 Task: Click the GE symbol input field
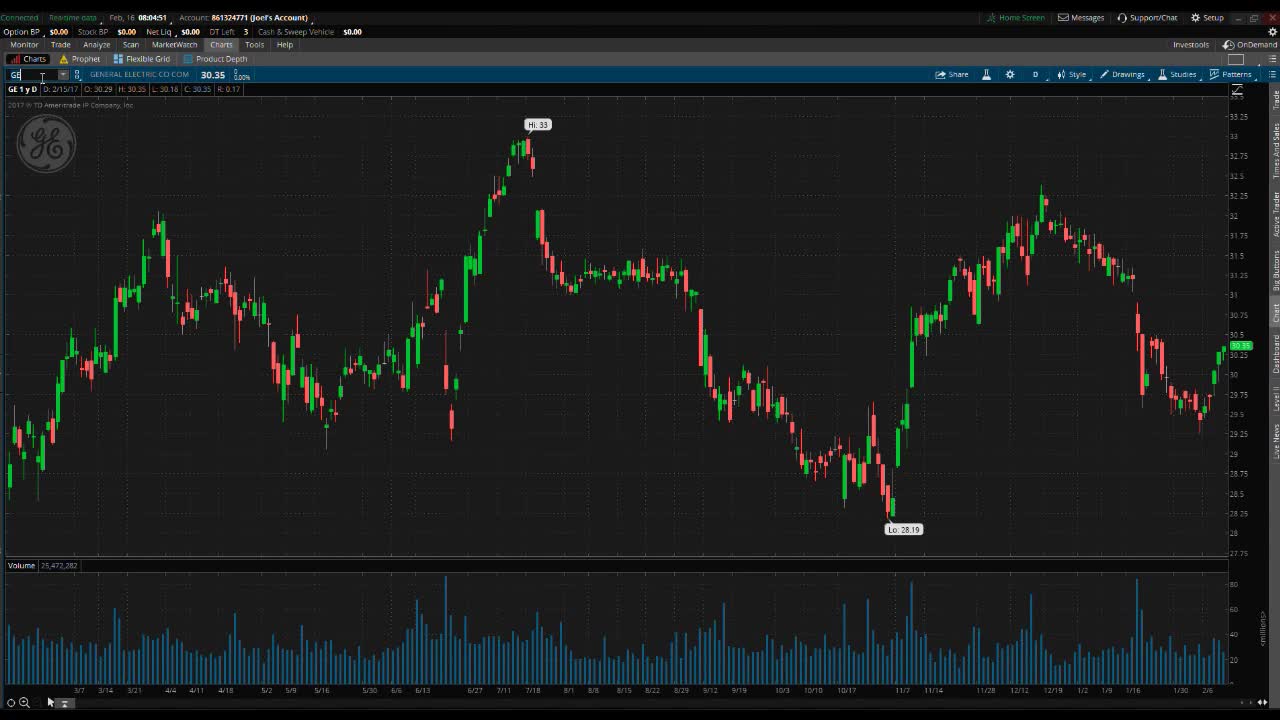[32, 75]
